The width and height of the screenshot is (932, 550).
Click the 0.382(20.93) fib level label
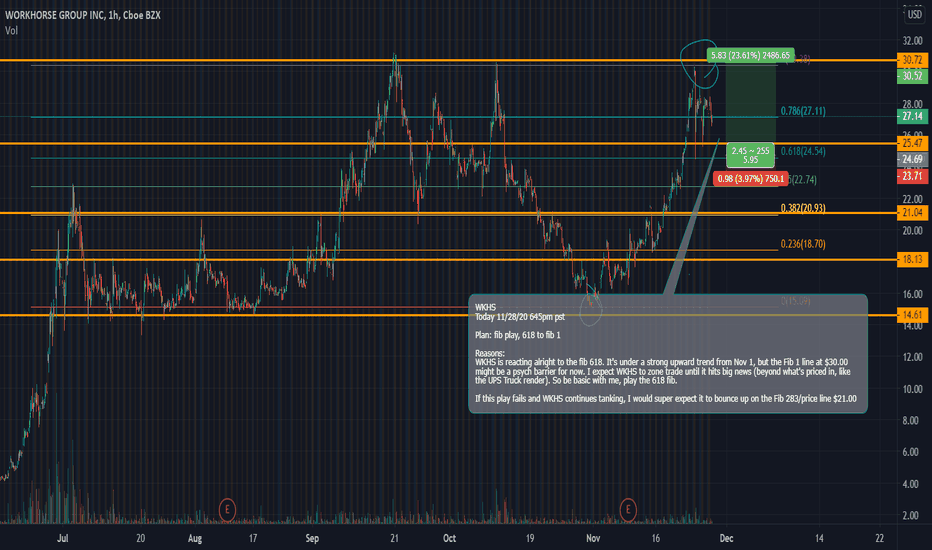tap(803, 208)
